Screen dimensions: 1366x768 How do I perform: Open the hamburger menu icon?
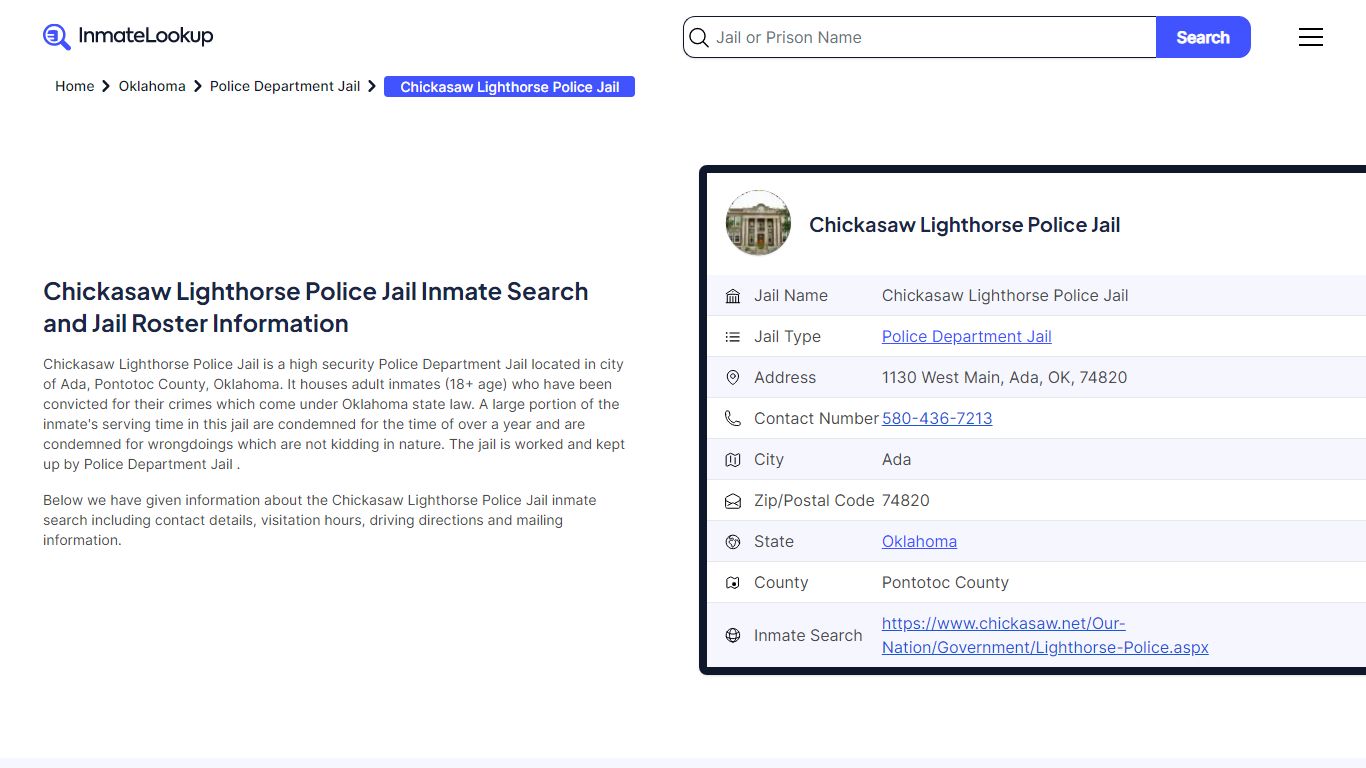point(1311,37)
